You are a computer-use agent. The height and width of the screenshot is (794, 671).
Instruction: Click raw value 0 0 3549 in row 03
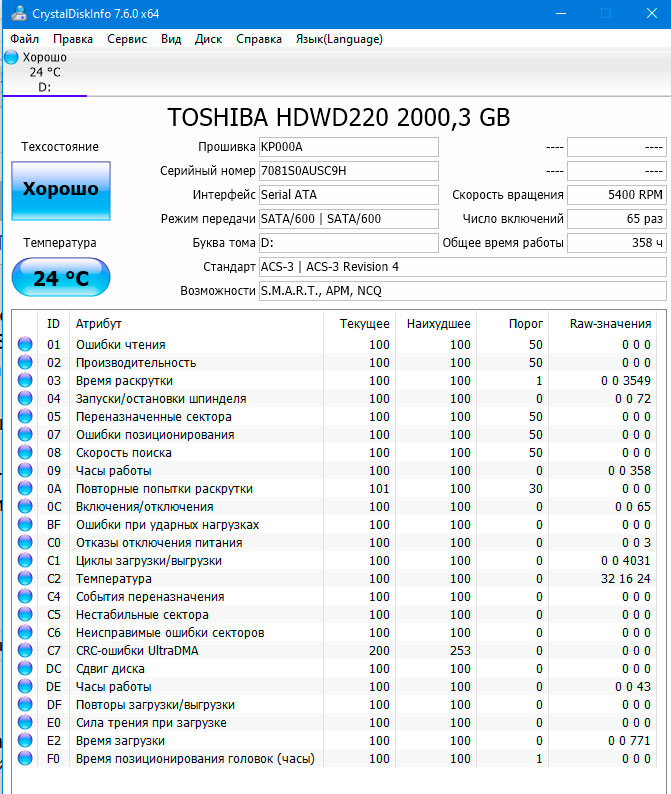pyautogui.click(x=625, y=380)
